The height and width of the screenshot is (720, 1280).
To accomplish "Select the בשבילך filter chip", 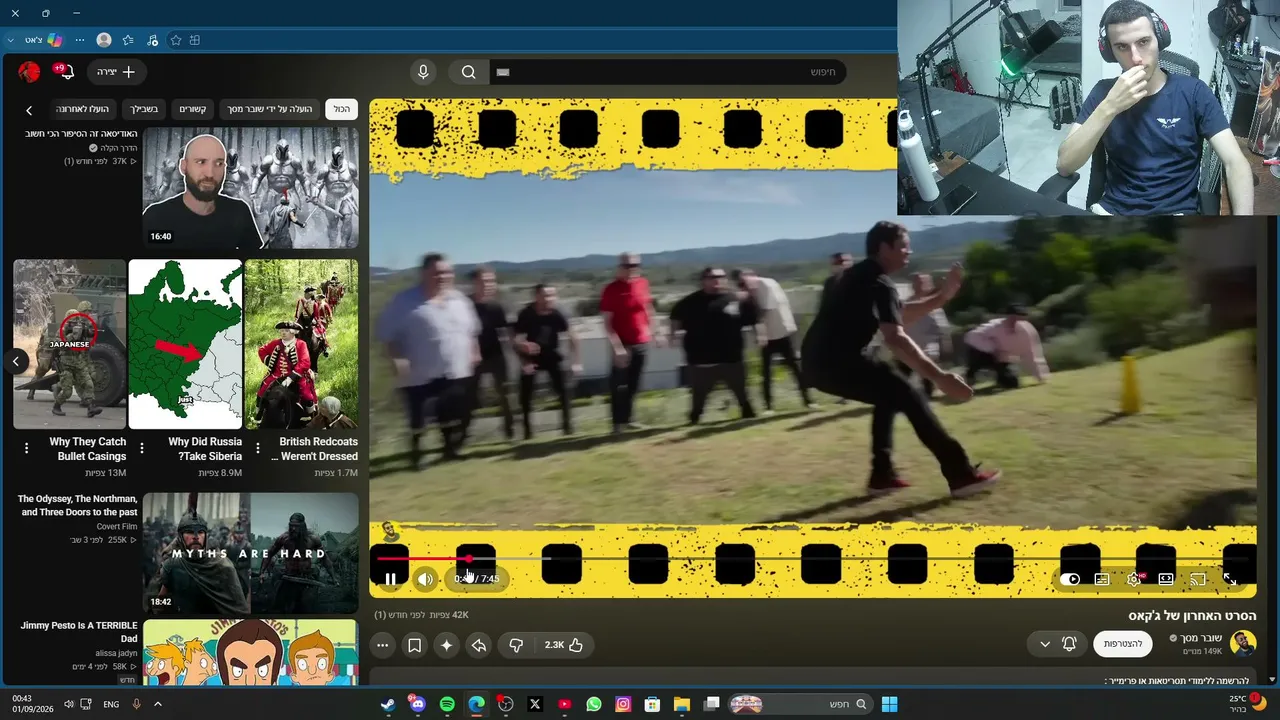I will pyautogui.click(x=143, y=109).
